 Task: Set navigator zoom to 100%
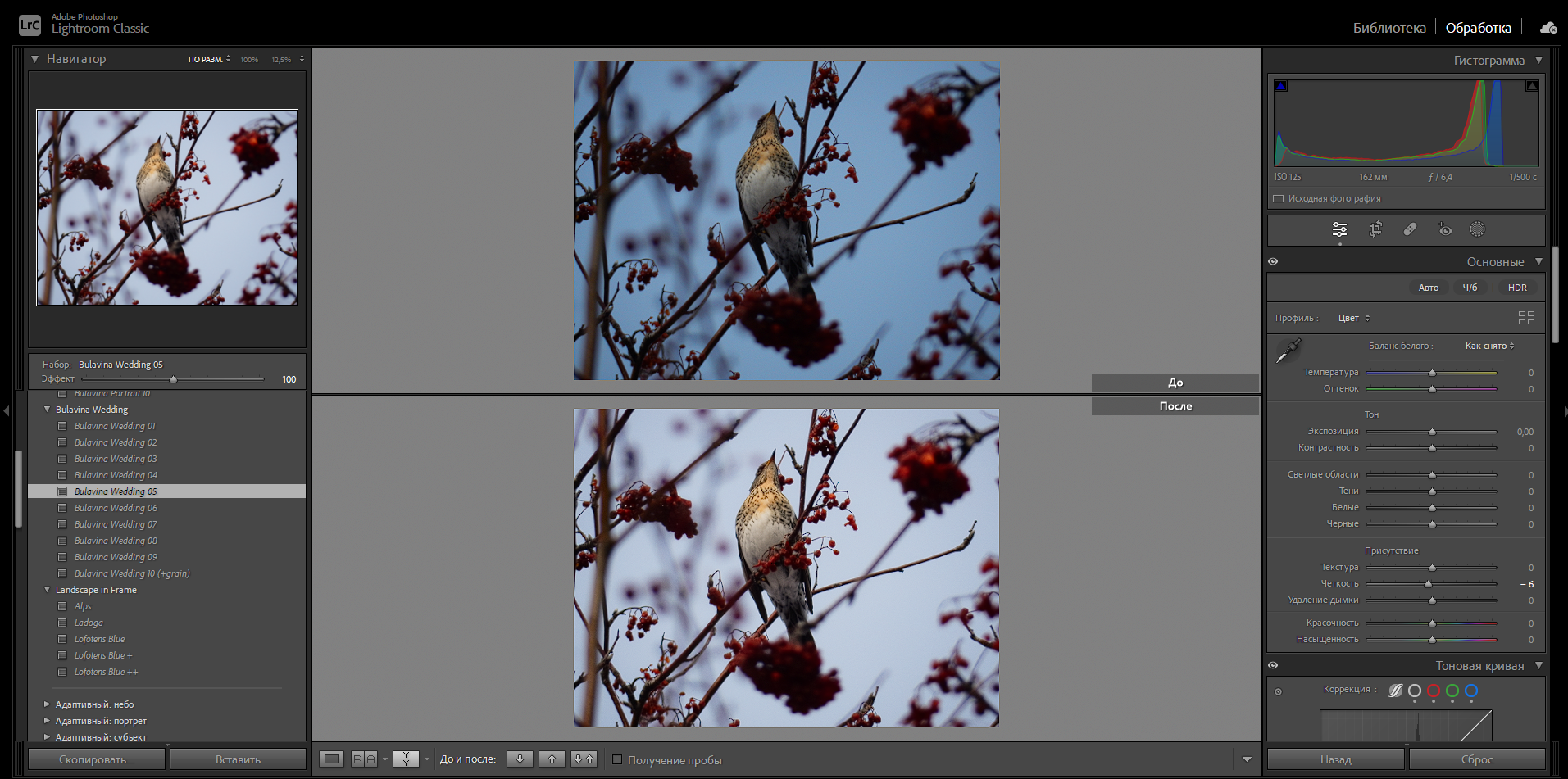(249, 60)
